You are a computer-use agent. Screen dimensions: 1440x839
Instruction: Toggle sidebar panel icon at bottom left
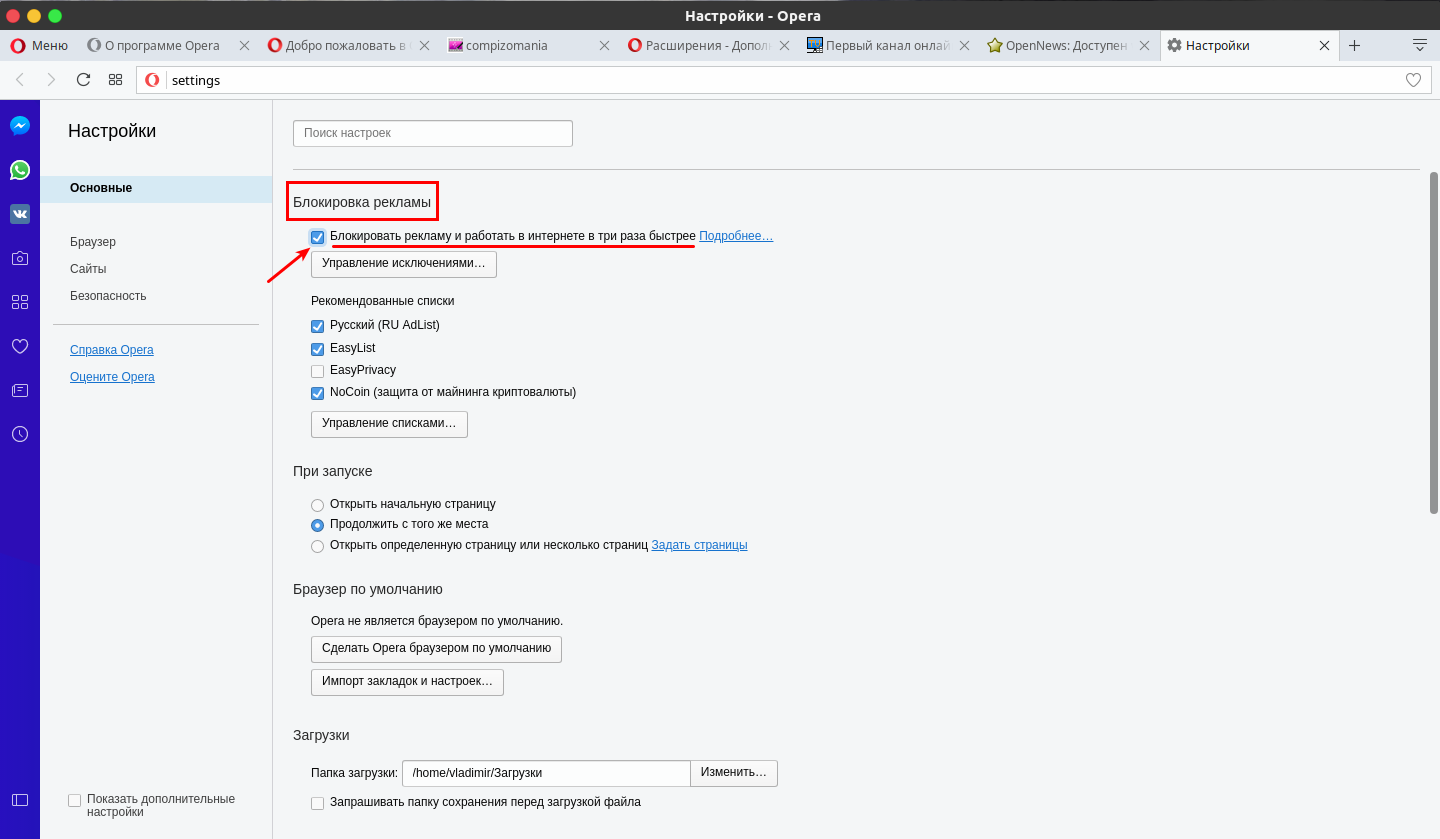[x=20, y=800]
